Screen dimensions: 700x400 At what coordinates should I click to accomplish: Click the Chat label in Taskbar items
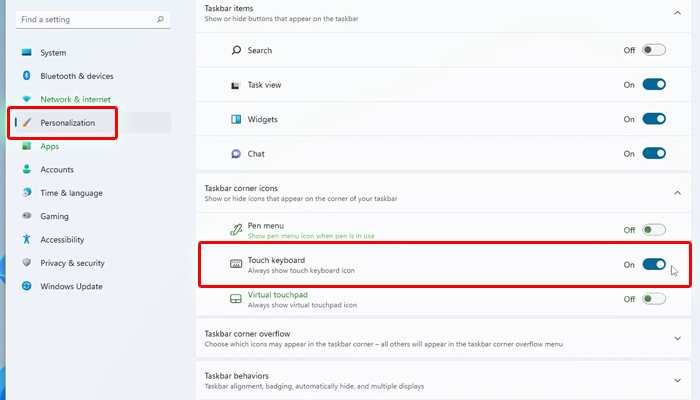tap(256, 154)
